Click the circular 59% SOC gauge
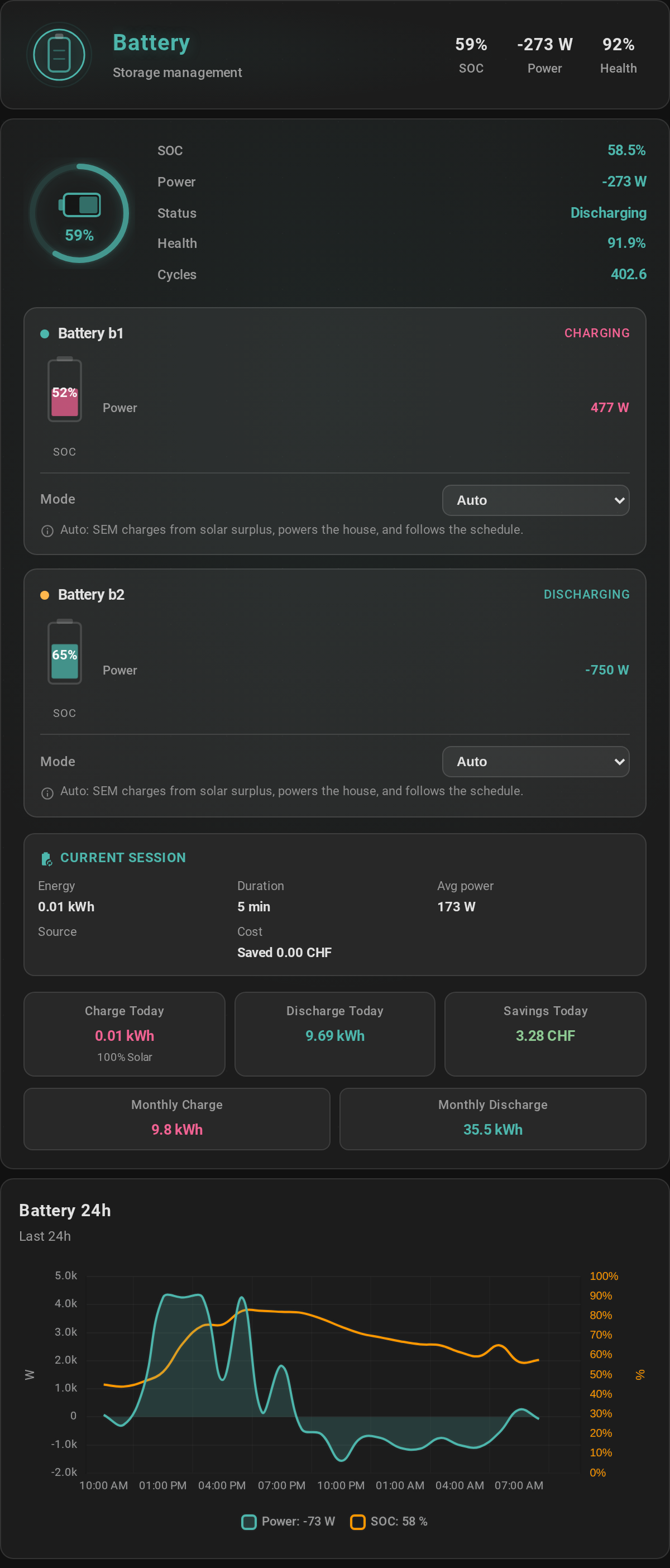The width and height of the screenshot is (670, 1568). tap(79, 213)
